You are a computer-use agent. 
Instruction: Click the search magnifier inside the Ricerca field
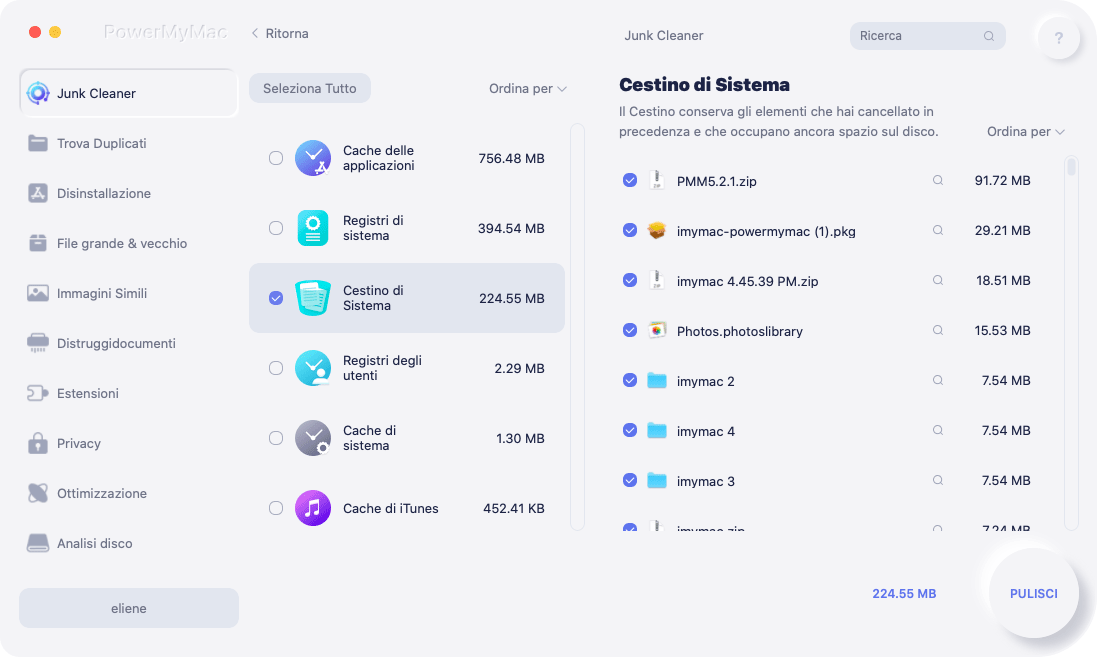tap(989, 36)
